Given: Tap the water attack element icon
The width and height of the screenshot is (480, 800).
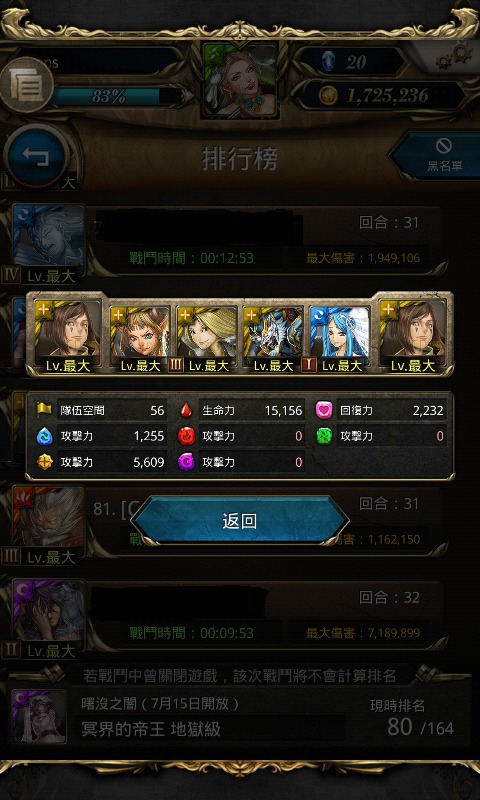Looking at the screenshot, I should (x=43, y=436).
